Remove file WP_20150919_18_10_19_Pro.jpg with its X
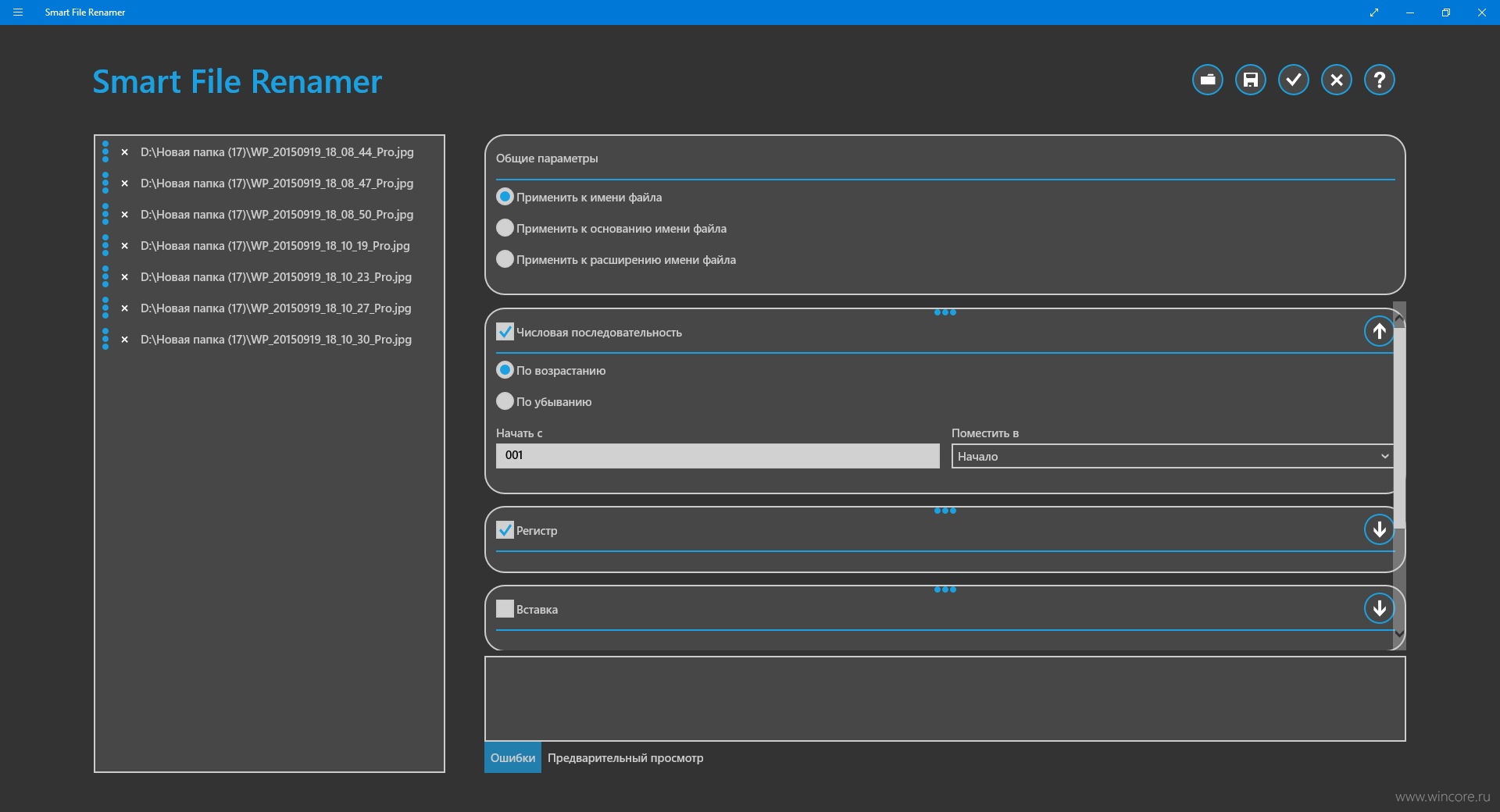Screen dimensions: 1500x812 pyautogui.click(x=124, y=246)
